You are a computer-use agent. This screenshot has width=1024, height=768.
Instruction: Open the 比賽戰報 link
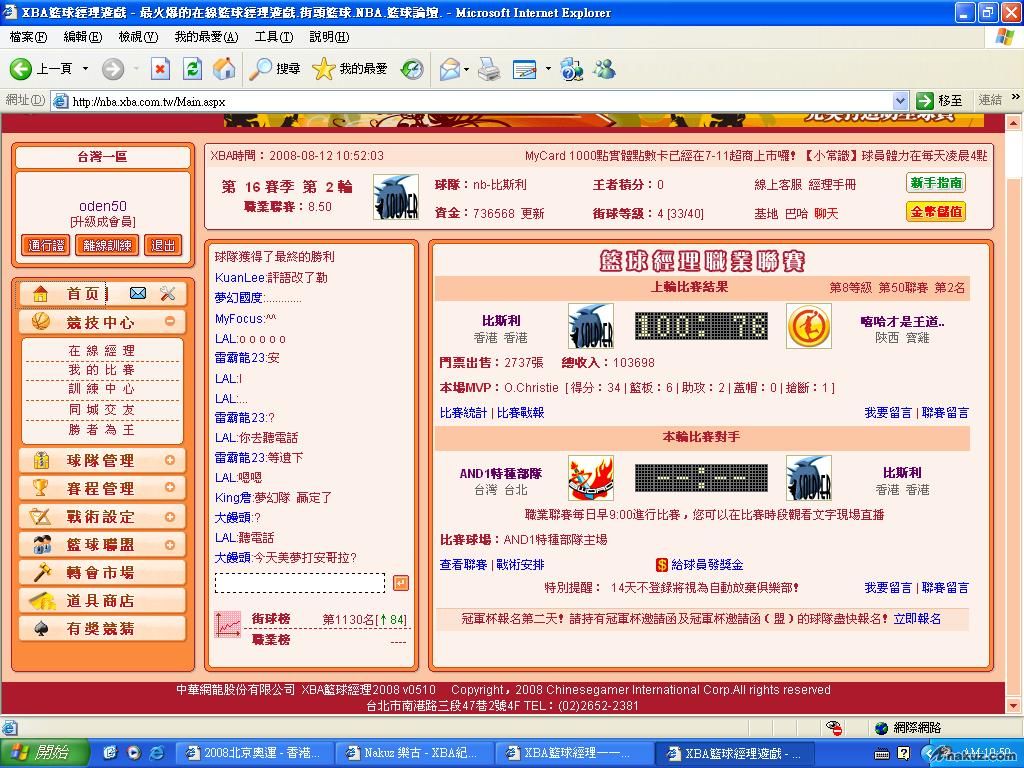(x=520, y=413)
